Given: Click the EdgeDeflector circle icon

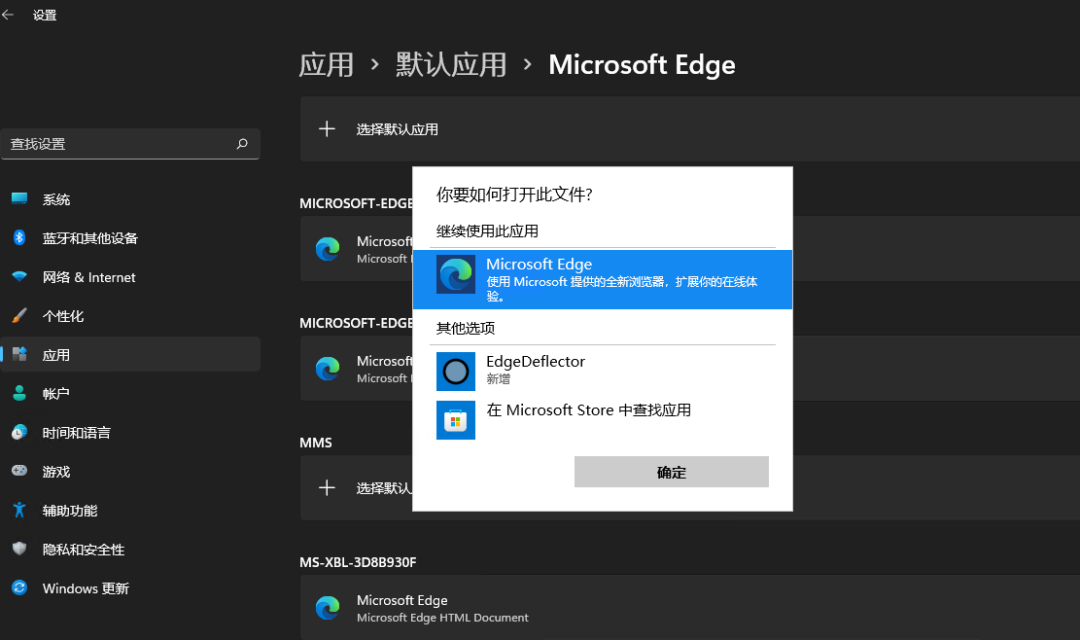Looking at the screenshot, I should coord(455,371).
